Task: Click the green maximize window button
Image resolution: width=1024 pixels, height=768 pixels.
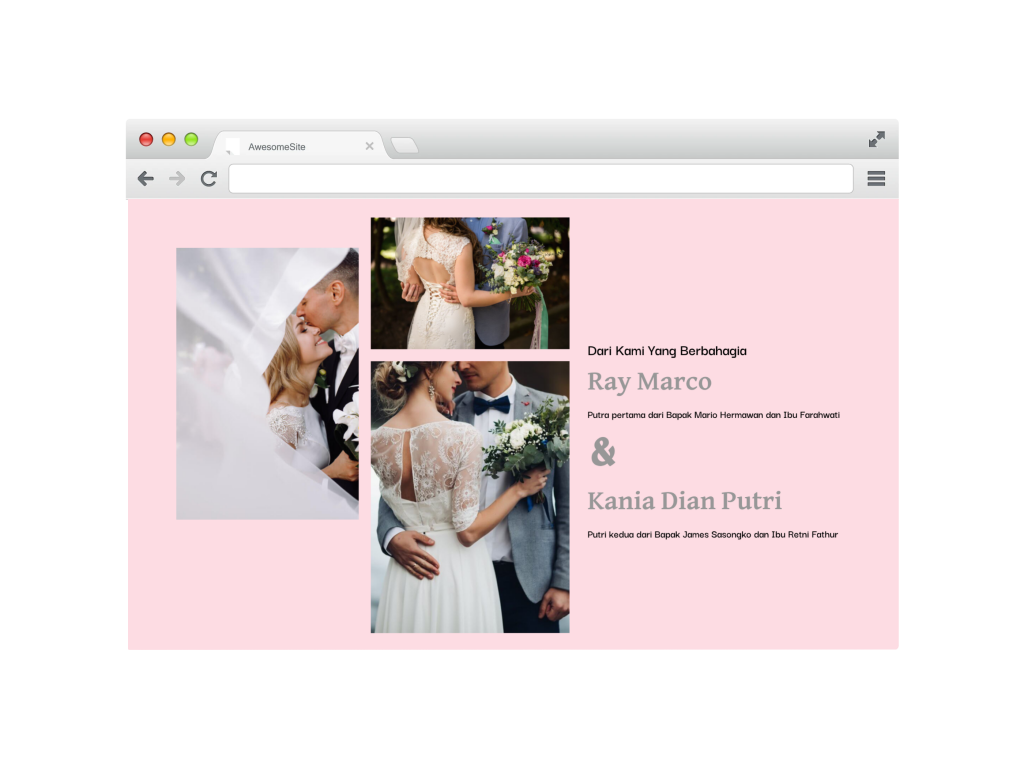Action: click(191, 139)
